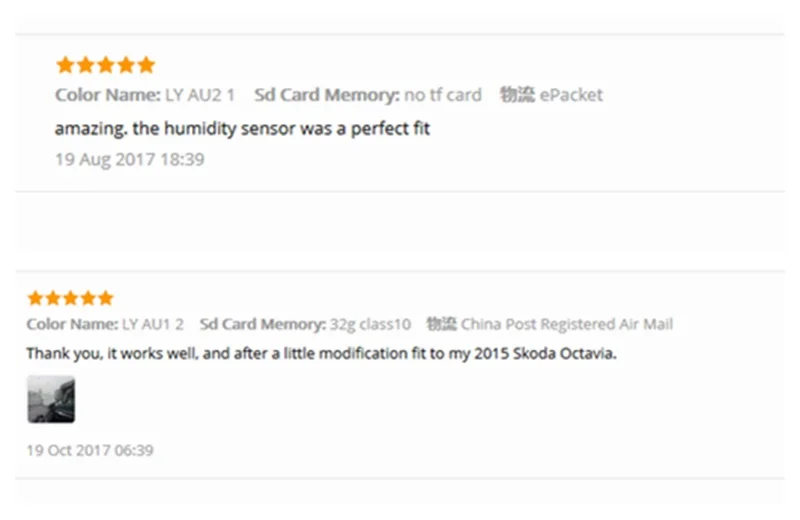Image resolution: width=800 pixels, height=520 pixels.
Task: Click Sd Card Memory no tf card
Action: [368, 95]
